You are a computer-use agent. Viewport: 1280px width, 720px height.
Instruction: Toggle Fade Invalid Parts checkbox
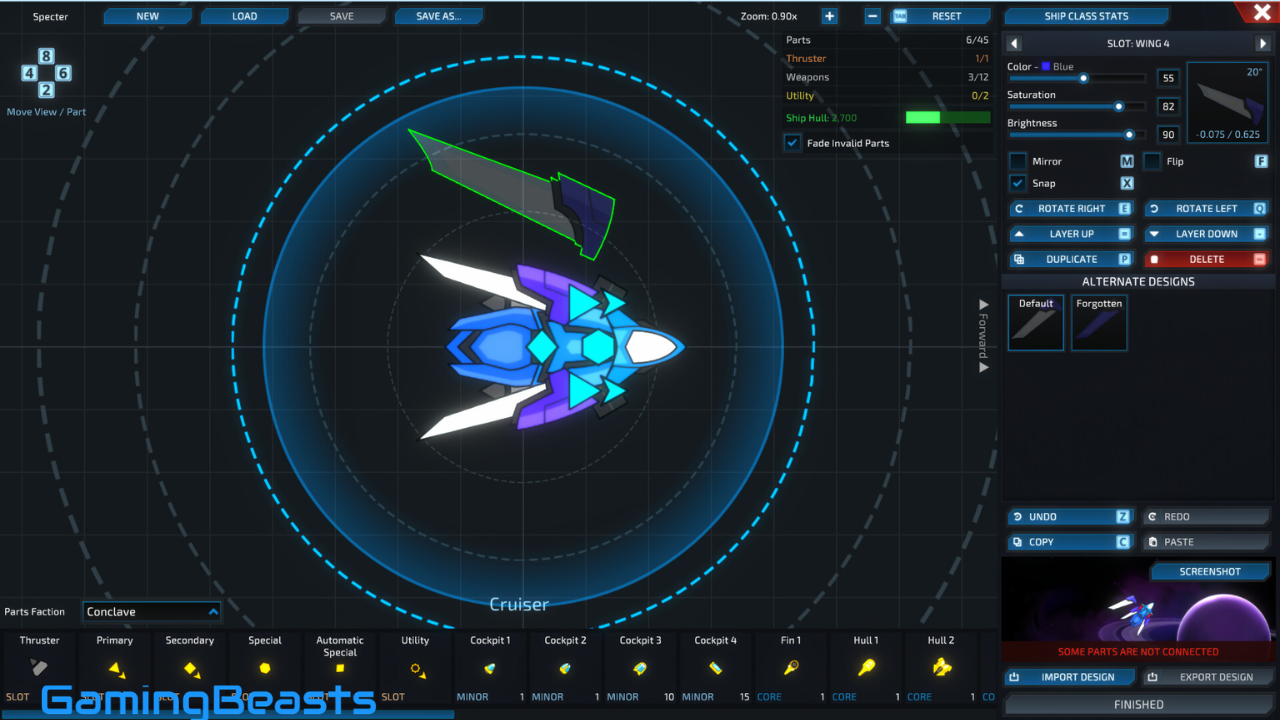(793, 143)
